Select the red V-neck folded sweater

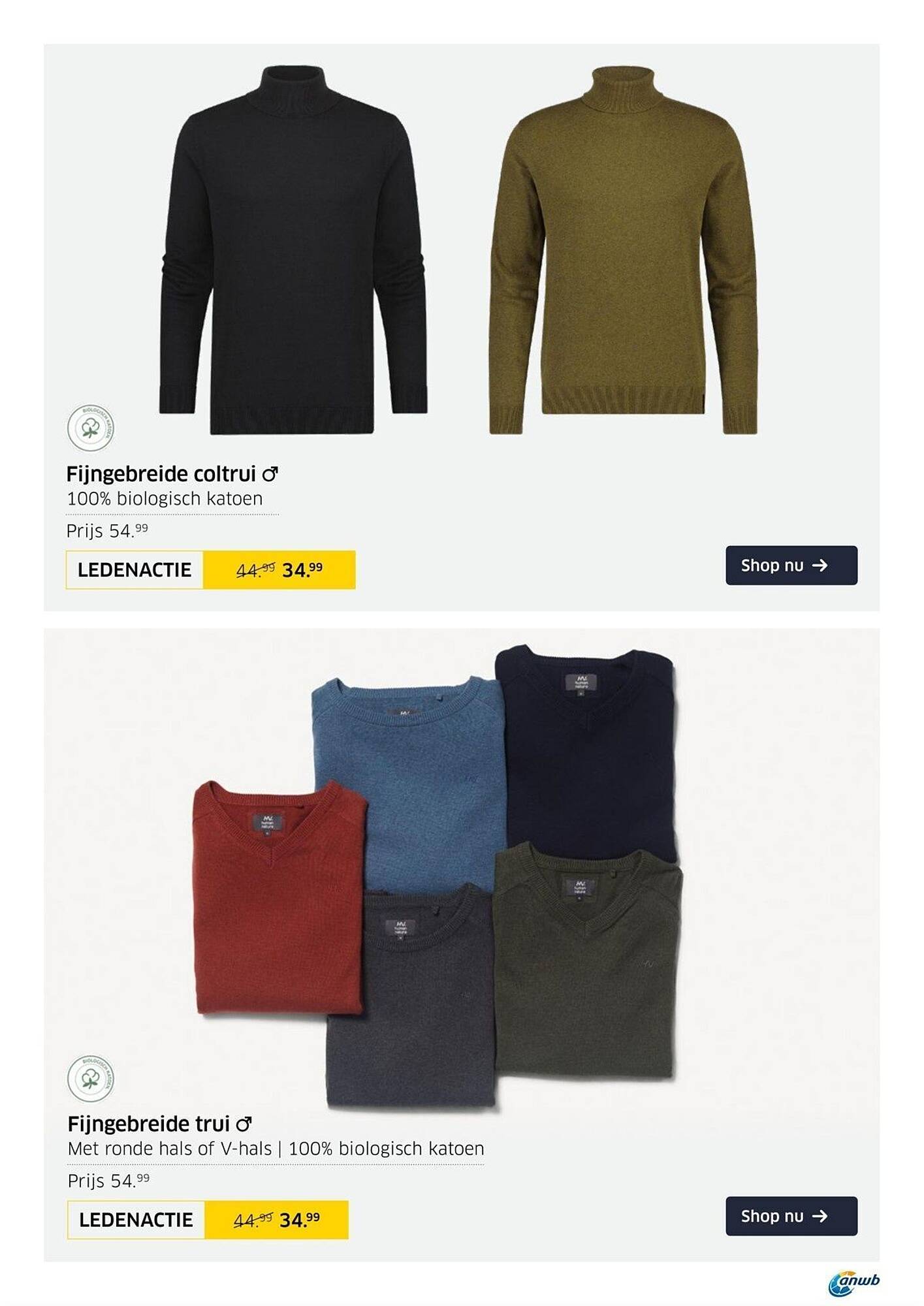pos(279,898)
